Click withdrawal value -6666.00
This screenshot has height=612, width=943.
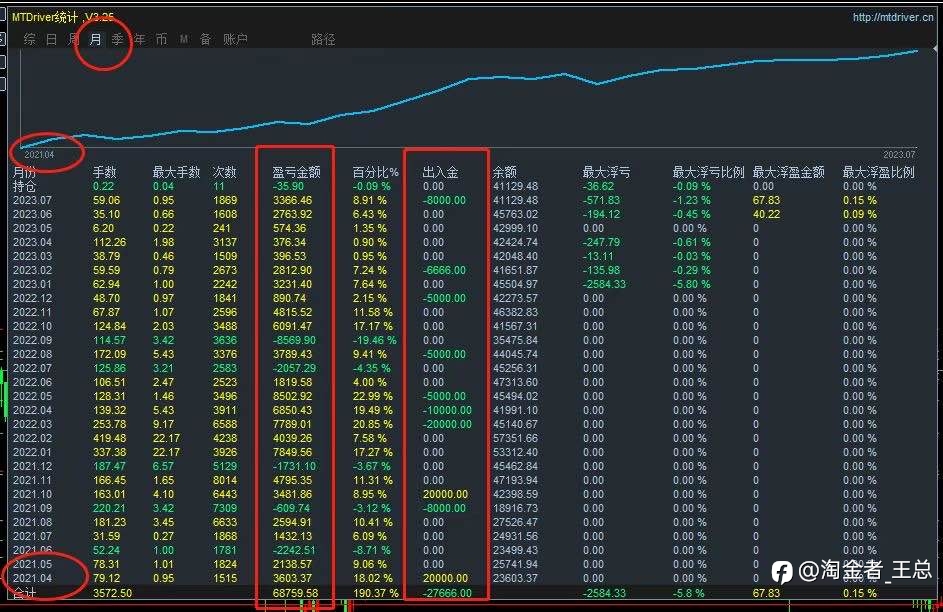click(x=444, y=271)
